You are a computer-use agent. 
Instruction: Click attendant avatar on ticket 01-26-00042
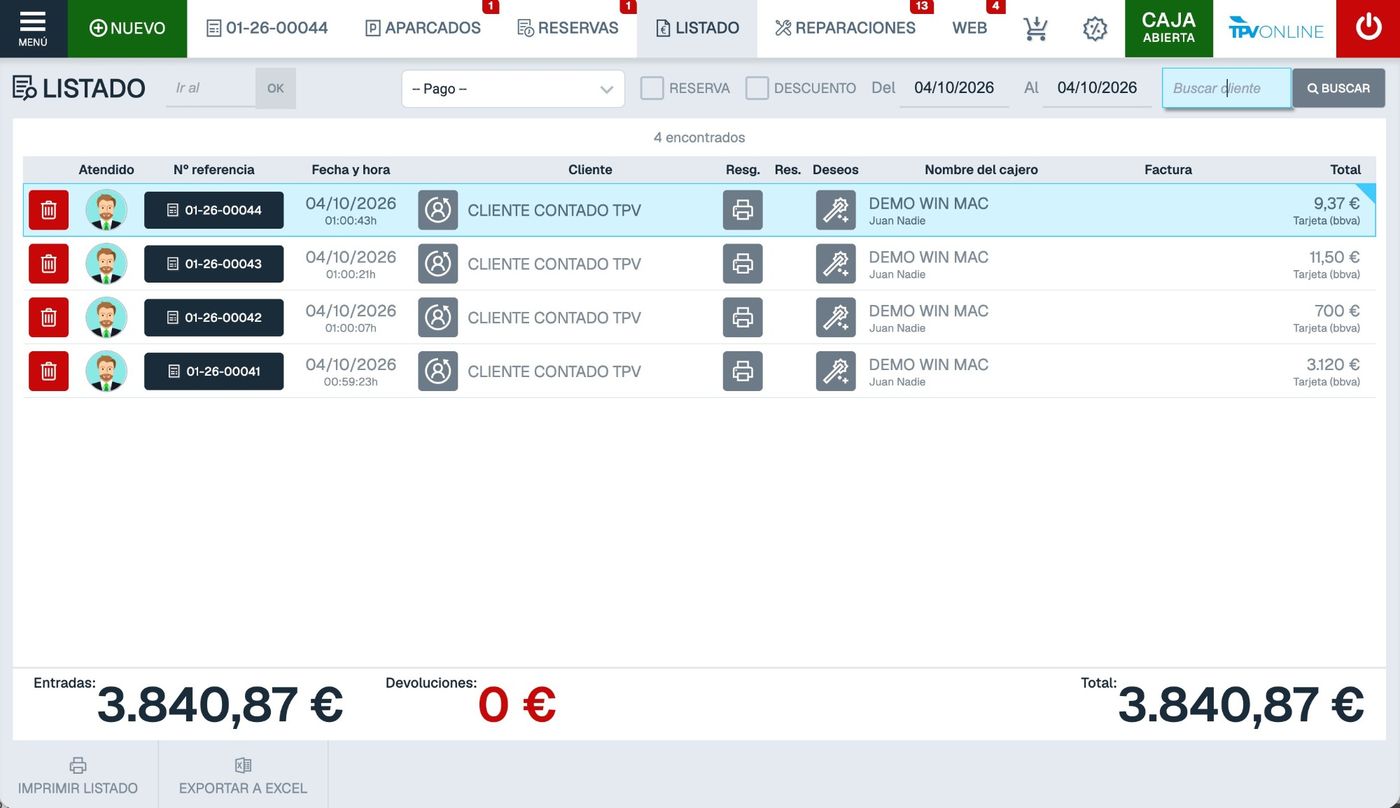106,318
